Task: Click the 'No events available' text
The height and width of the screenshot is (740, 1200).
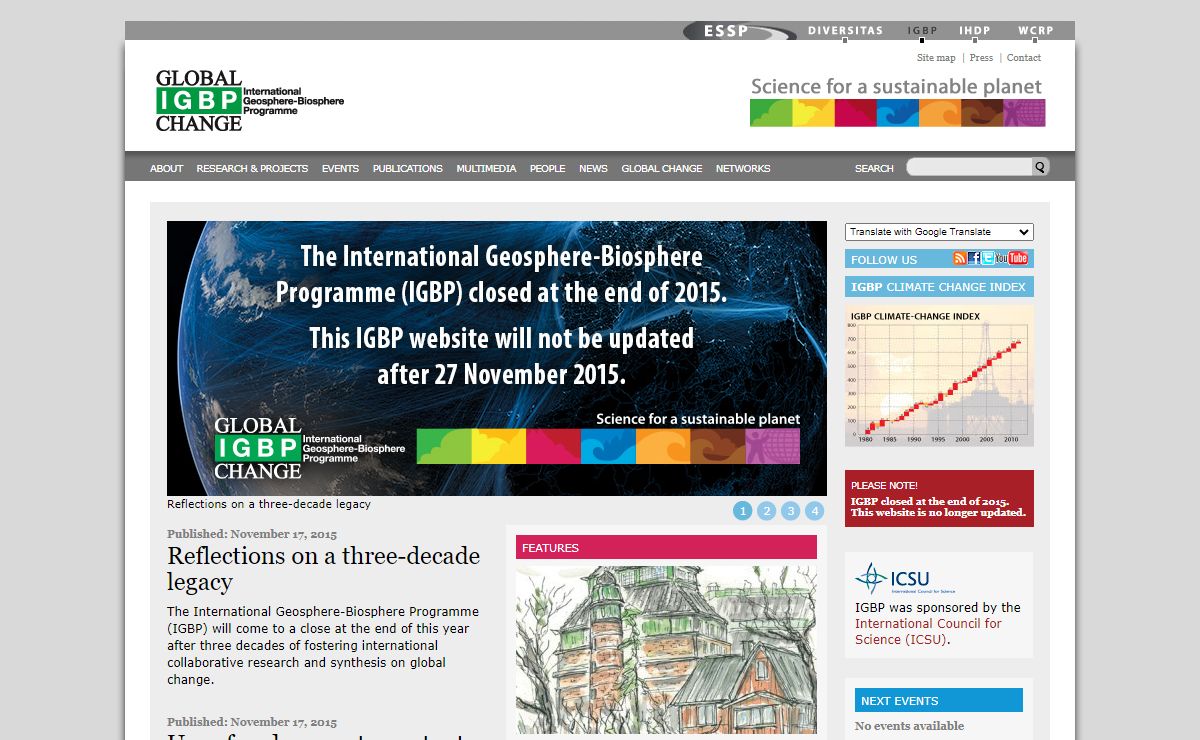Action: click(909, 726)
